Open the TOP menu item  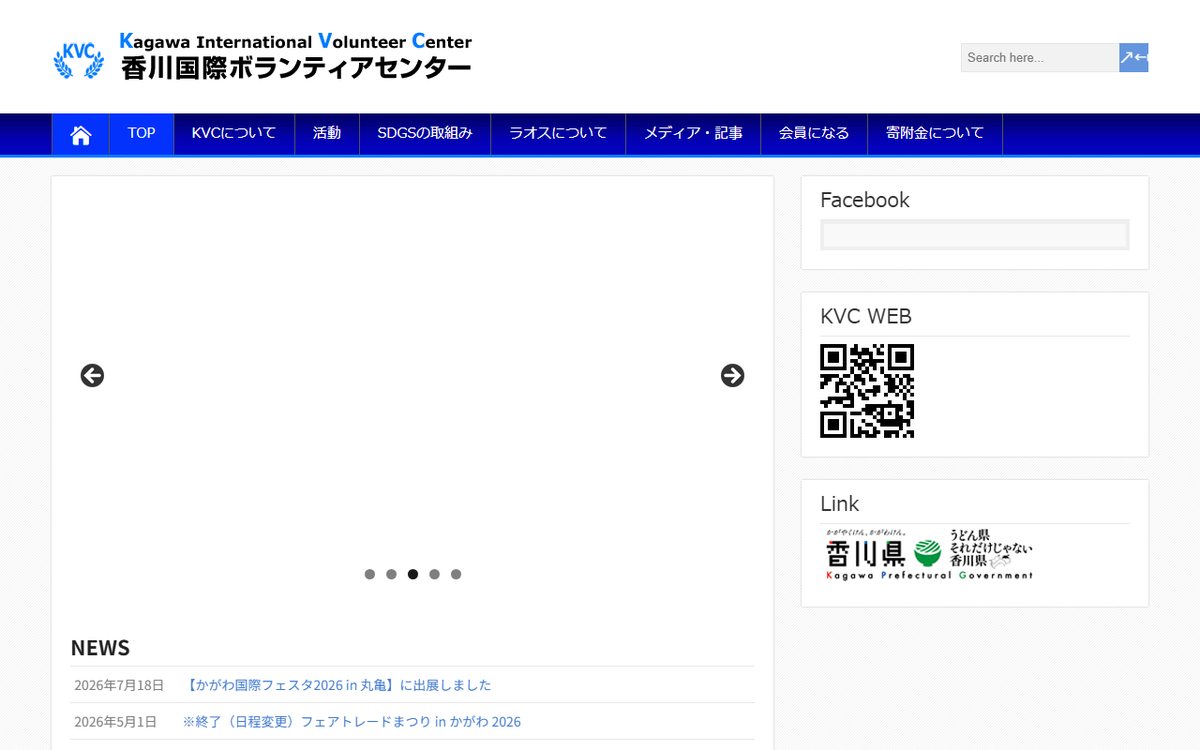[x=141, y=134]
